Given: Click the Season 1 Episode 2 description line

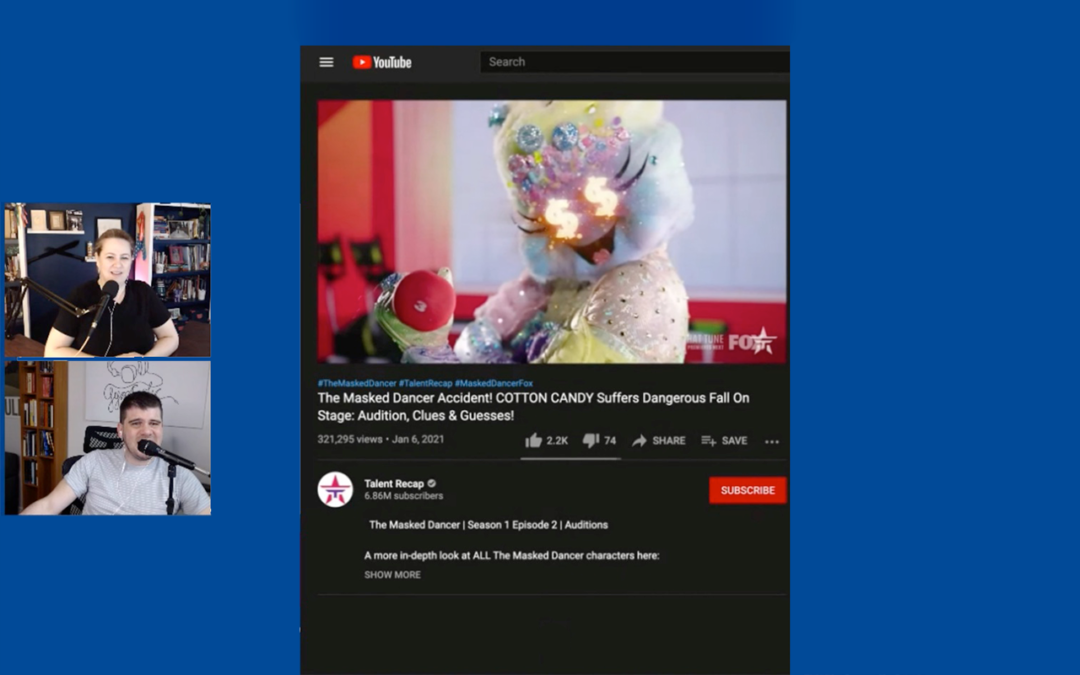Looking at the screenshot, I should point(488,525).
